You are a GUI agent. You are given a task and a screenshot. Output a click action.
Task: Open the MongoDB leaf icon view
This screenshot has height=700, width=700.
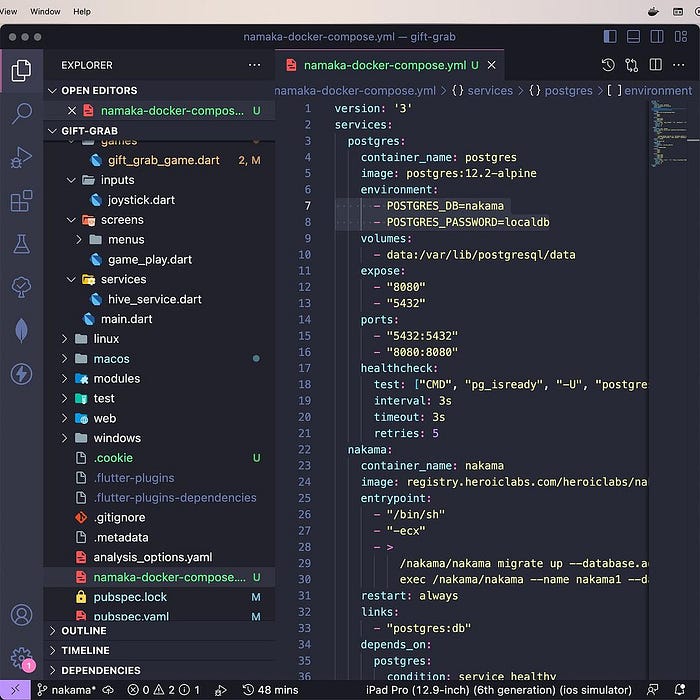click(21, 331)
